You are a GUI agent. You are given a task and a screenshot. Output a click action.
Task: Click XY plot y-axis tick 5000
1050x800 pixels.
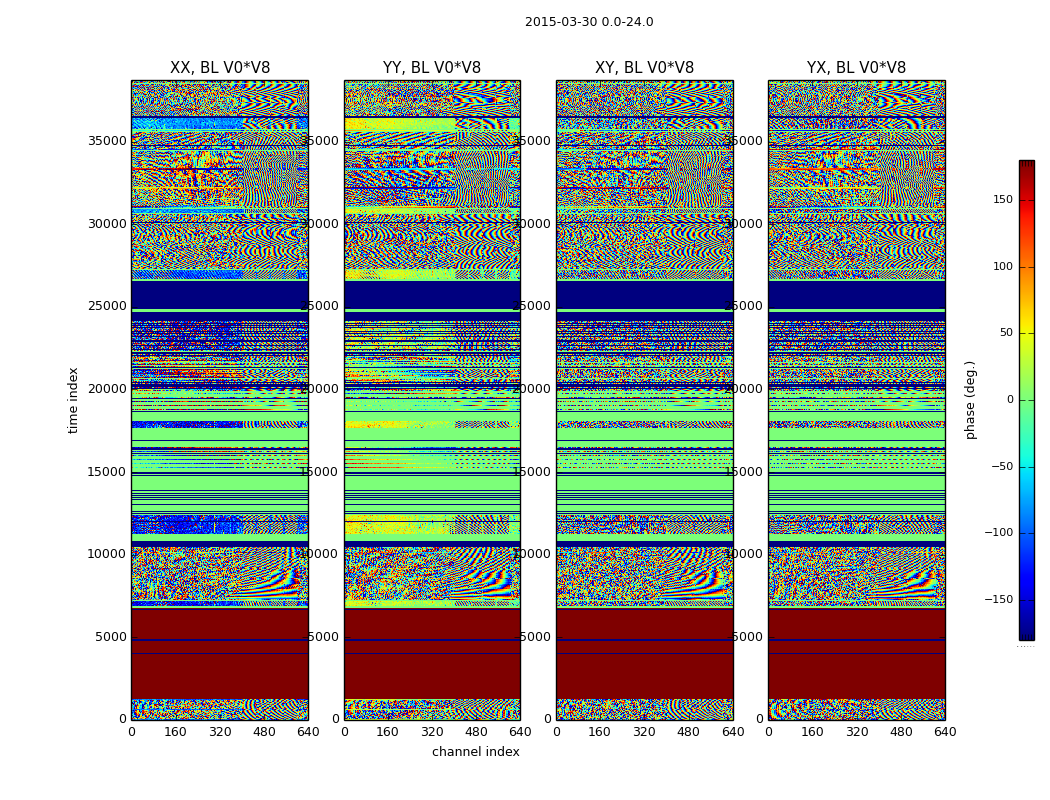[536, 637]
